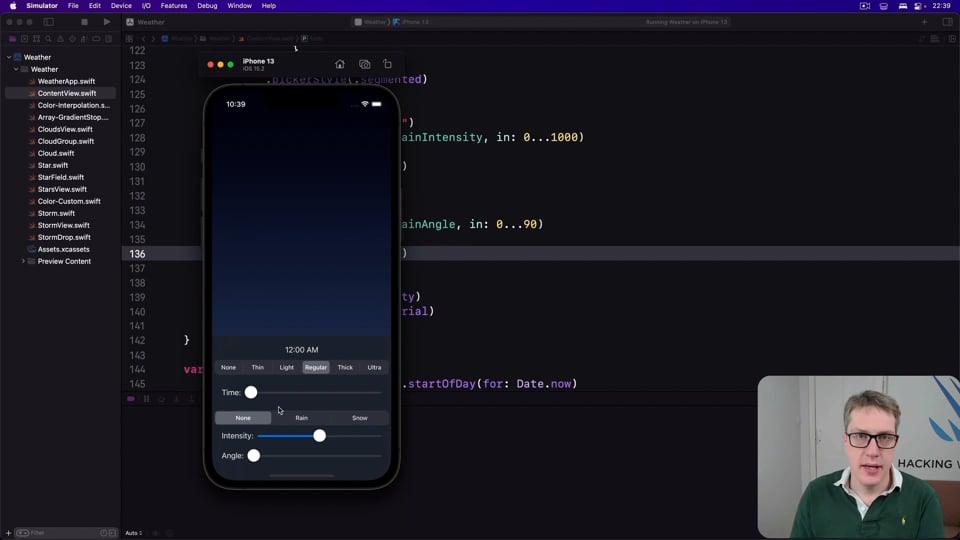Select Thin cloud thickness segment
This screenshot has height=540, width=960.
point(258,367)
